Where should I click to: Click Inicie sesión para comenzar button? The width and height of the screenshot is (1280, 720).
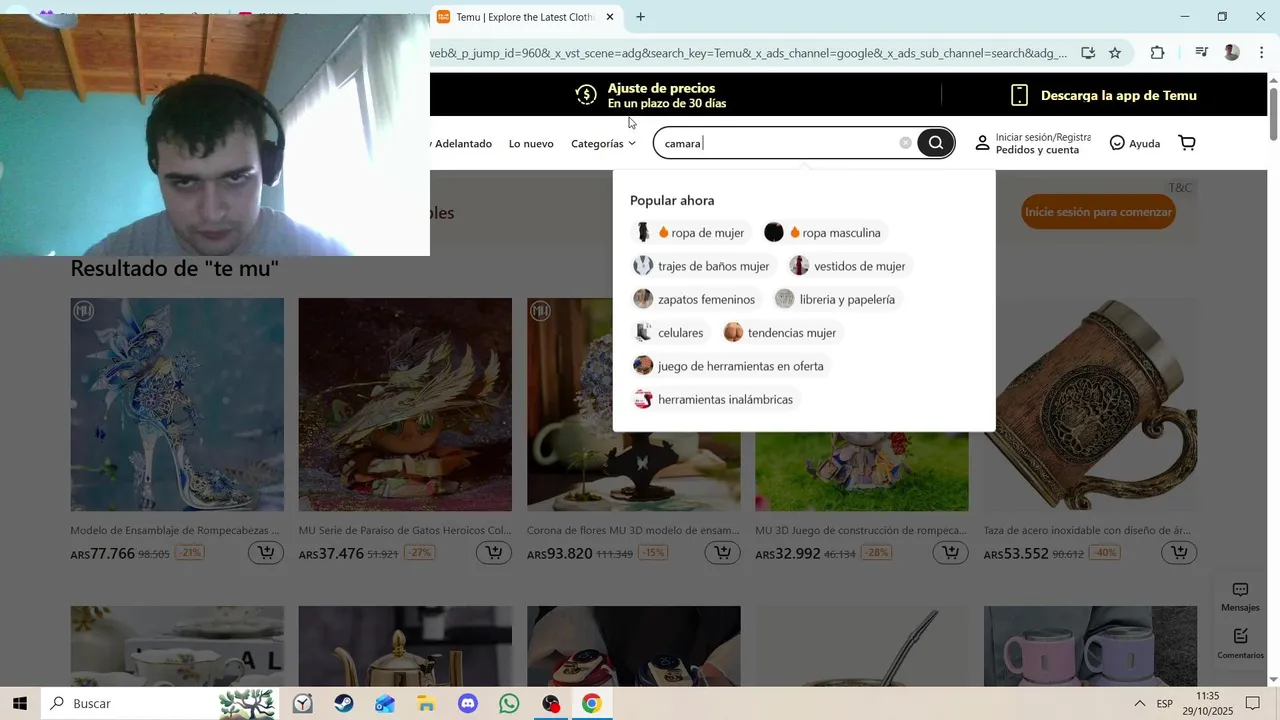pyautogui.click(x=1098, y=212)
